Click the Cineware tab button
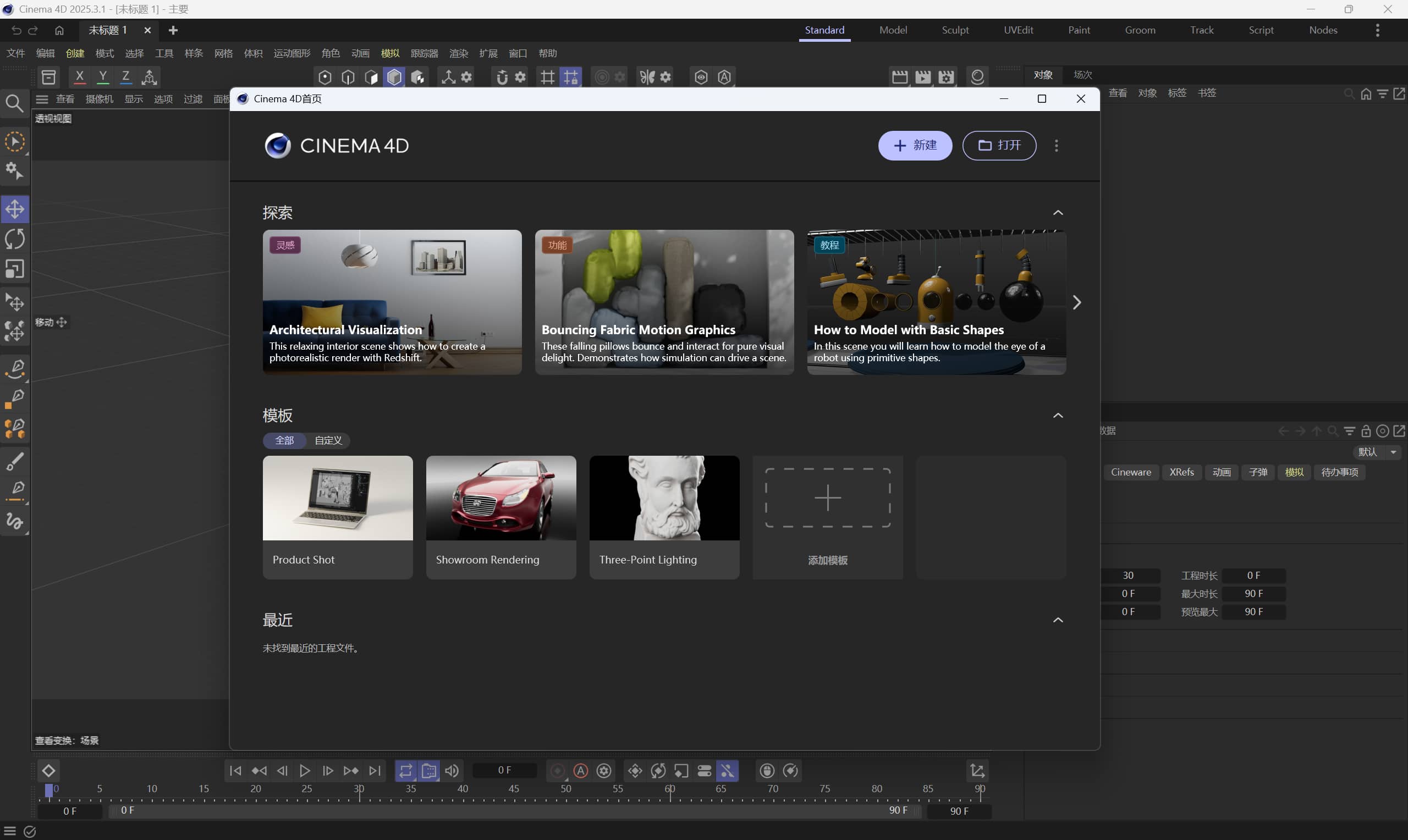The image size is (1408, 840). (1131, 472)
